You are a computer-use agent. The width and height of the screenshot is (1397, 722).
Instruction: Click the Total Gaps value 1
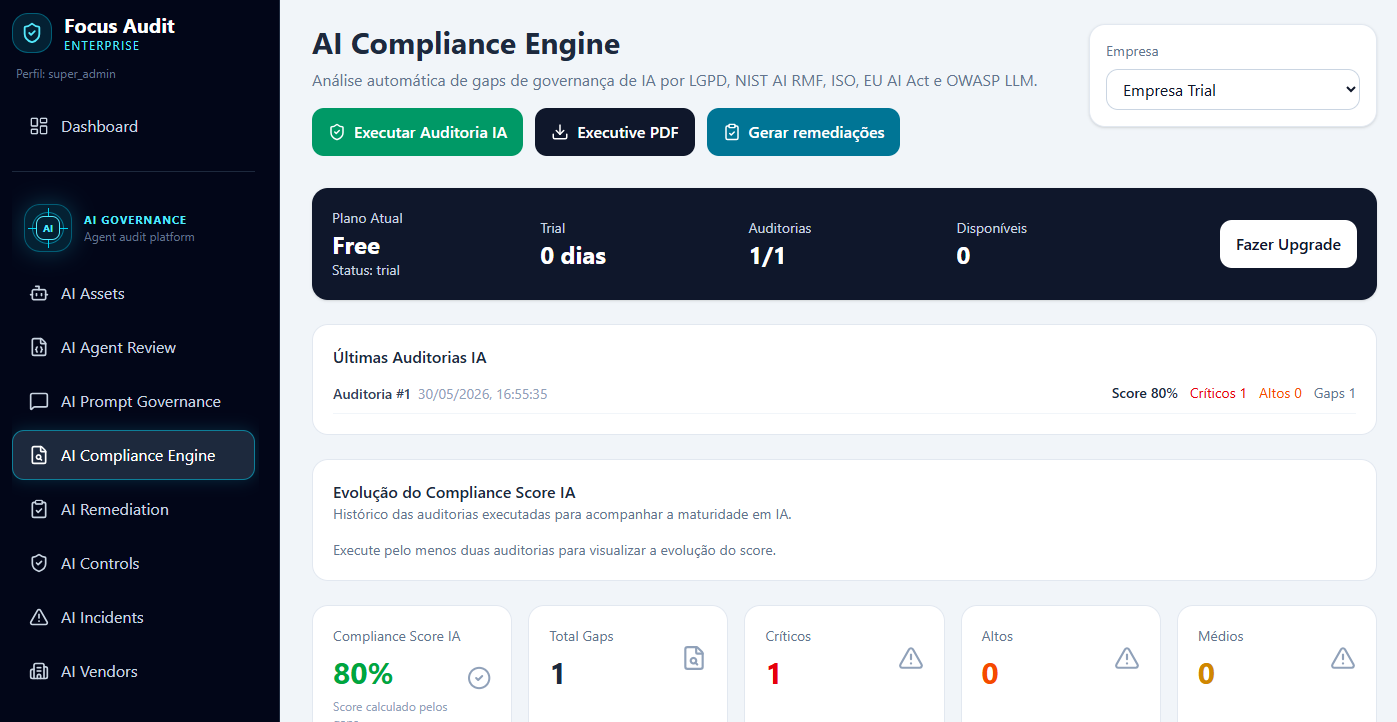pyautogui.click(x=557, y=674)
